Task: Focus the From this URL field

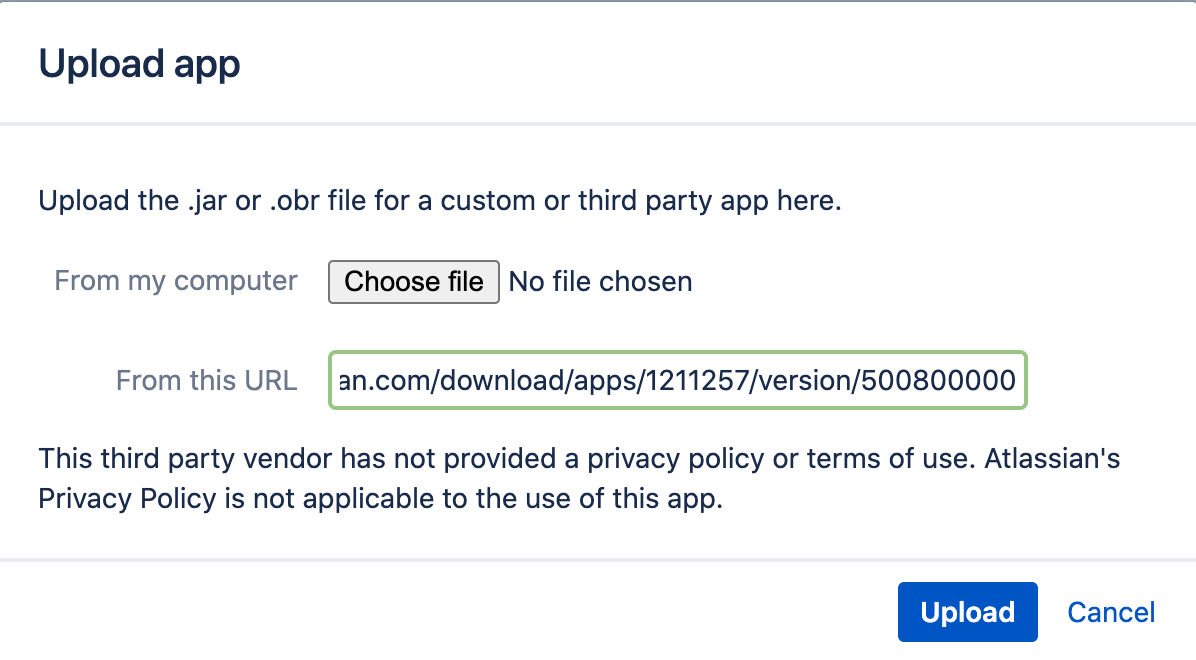Action: (x=677, y=380)
